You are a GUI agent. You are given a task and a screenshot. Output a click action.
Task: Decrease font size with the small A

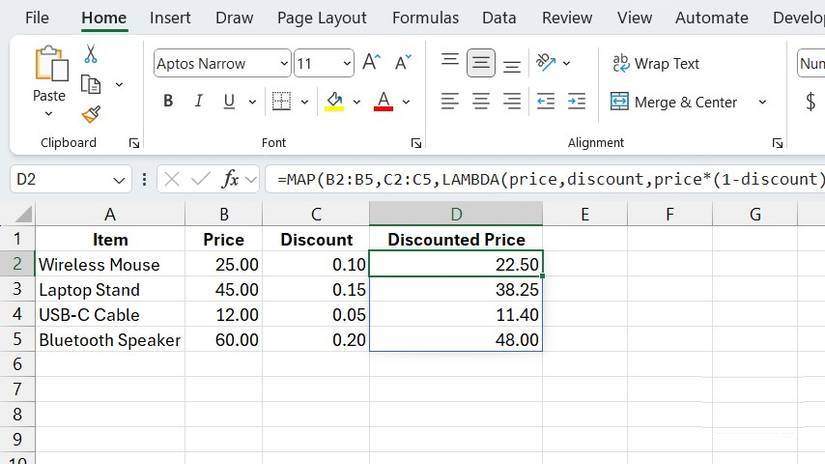(x=403, y=63)
